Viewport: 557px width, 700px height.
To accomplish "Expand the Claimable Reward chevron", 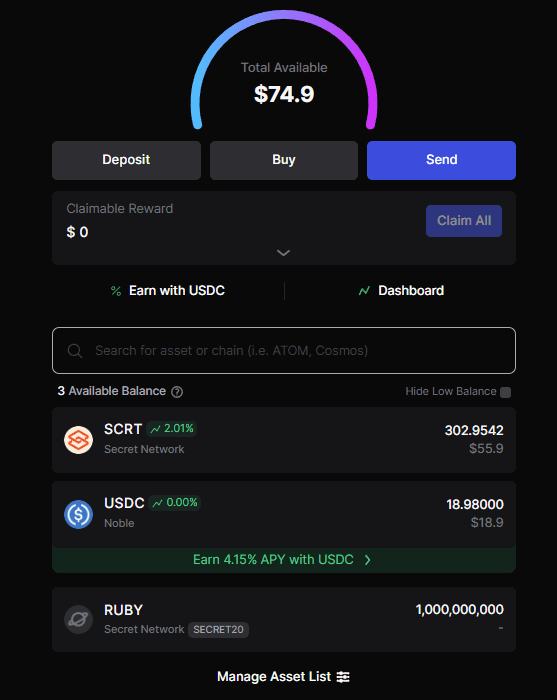I will point(283,253).
